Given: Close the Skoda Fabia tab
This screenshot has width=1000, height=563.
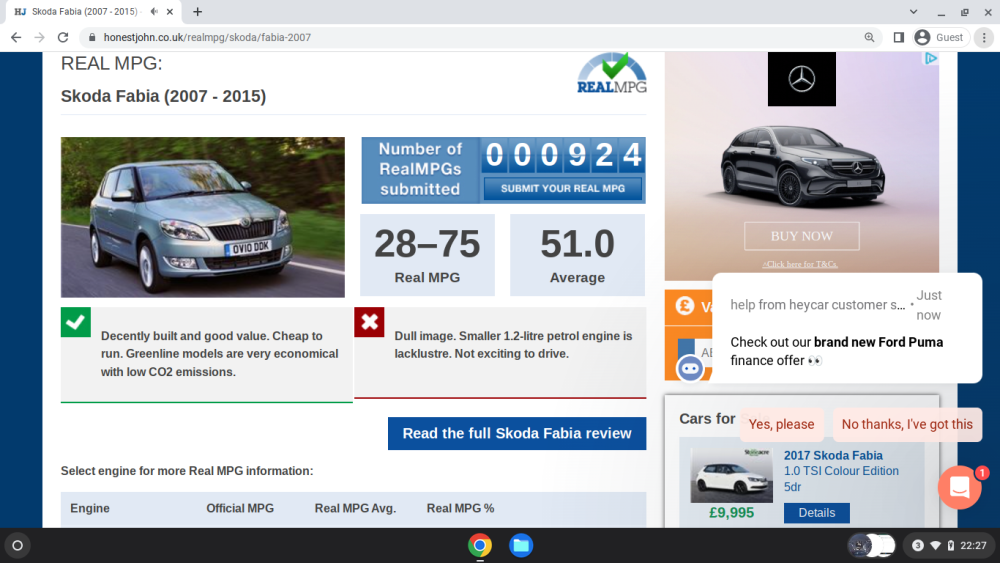Looking at the screenshot, I should click(170, 11).
